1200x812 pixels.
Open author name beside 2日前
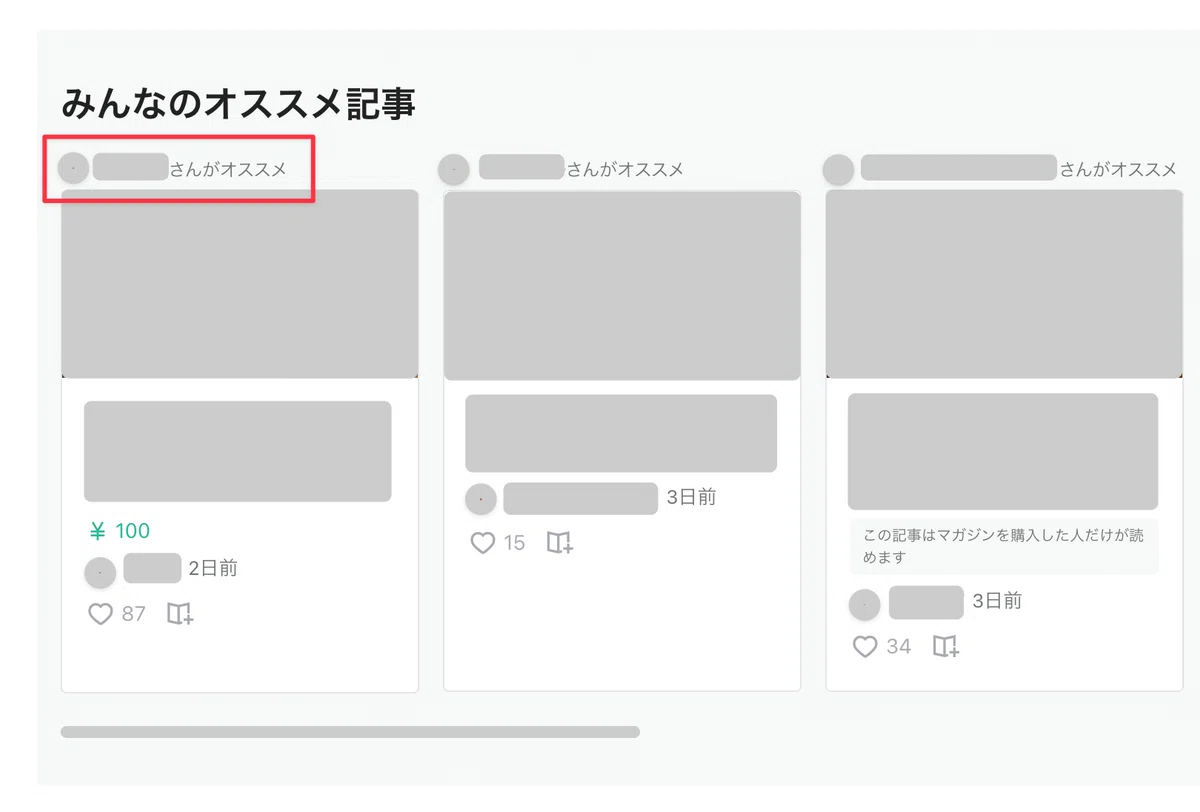pos(152,568)
